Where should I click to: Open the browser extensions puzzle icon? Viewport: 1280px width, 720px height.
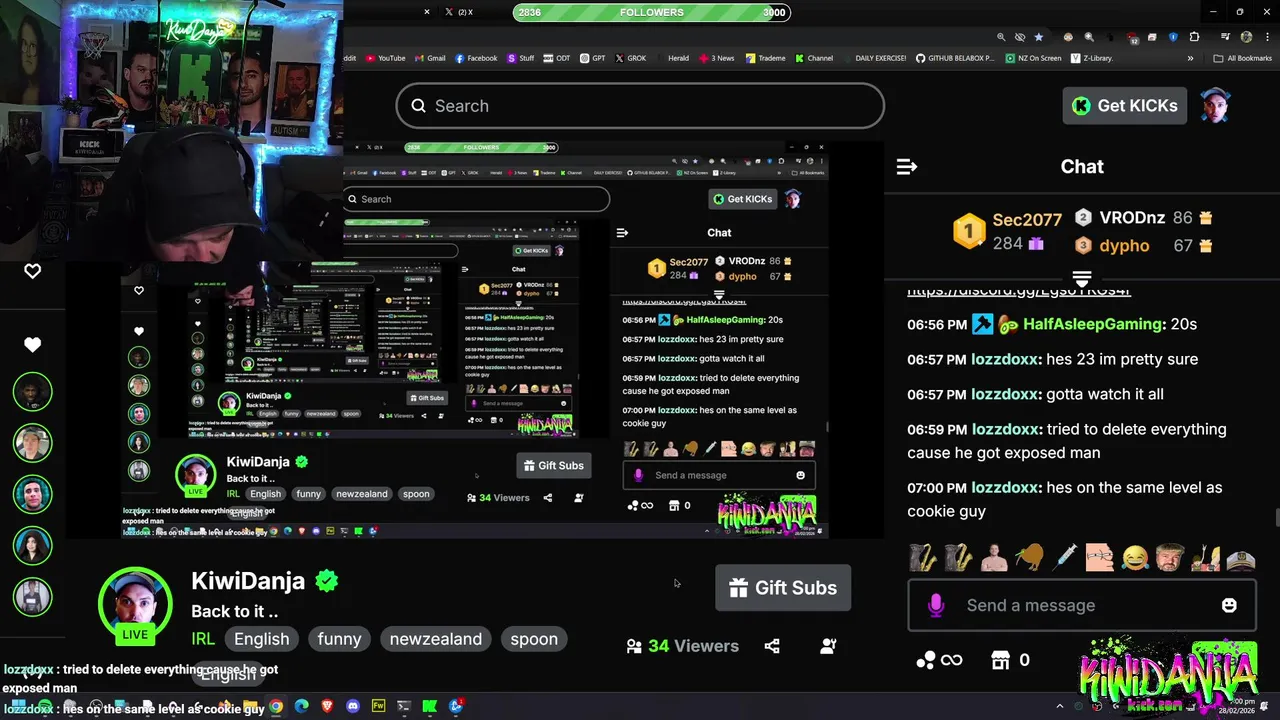1194,37
